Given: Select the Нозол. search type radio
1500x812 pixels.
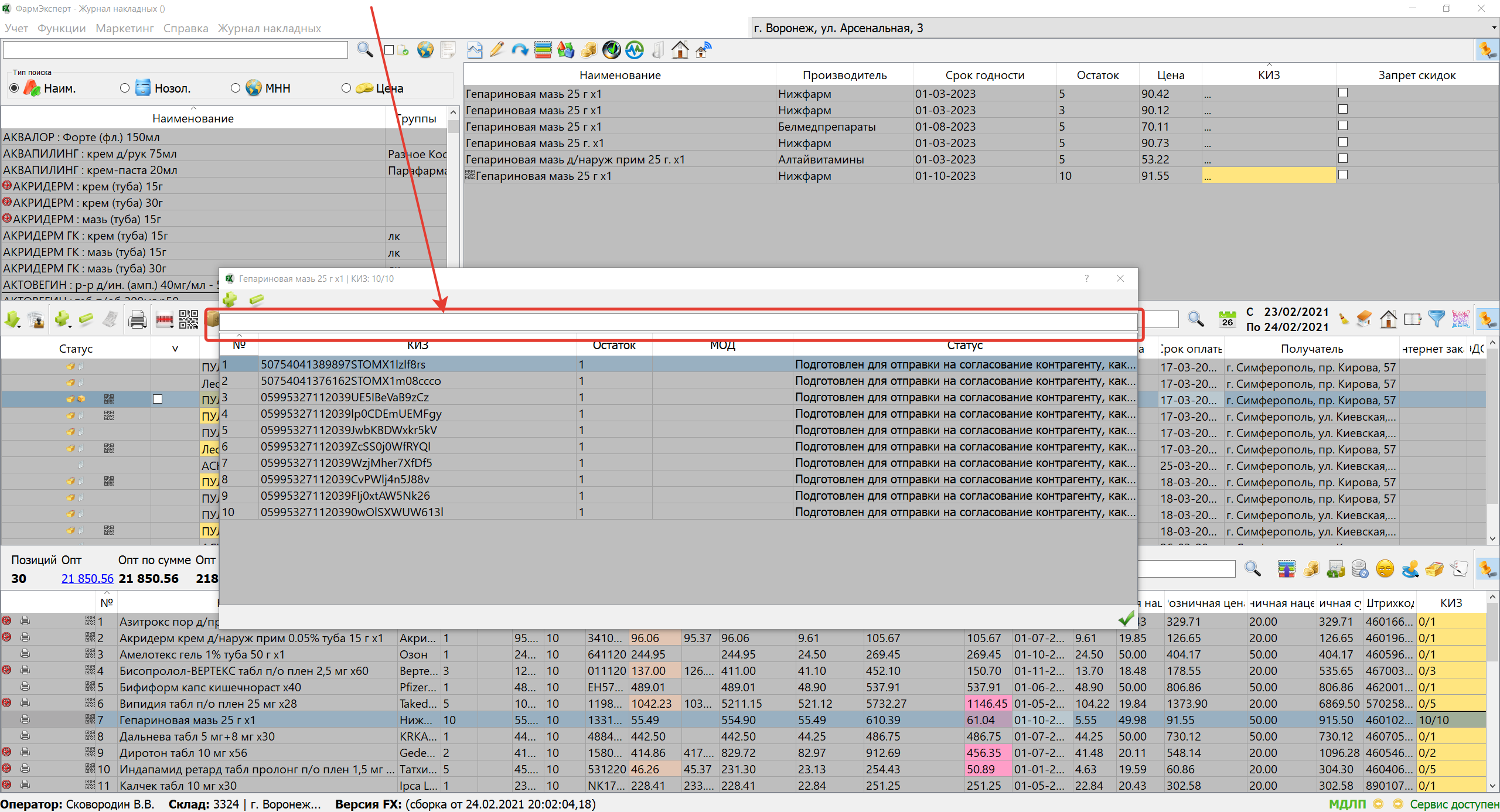Looking at the screenshot, I should click(x=125, y=88).
